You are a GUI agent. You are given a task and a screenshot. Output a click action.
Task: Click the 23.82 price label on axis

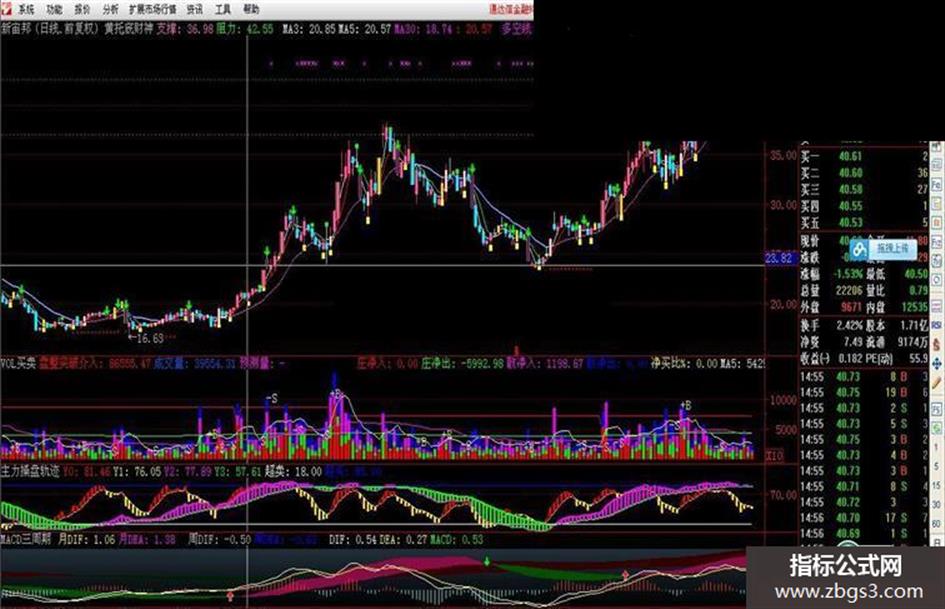[x=779, y=258]
